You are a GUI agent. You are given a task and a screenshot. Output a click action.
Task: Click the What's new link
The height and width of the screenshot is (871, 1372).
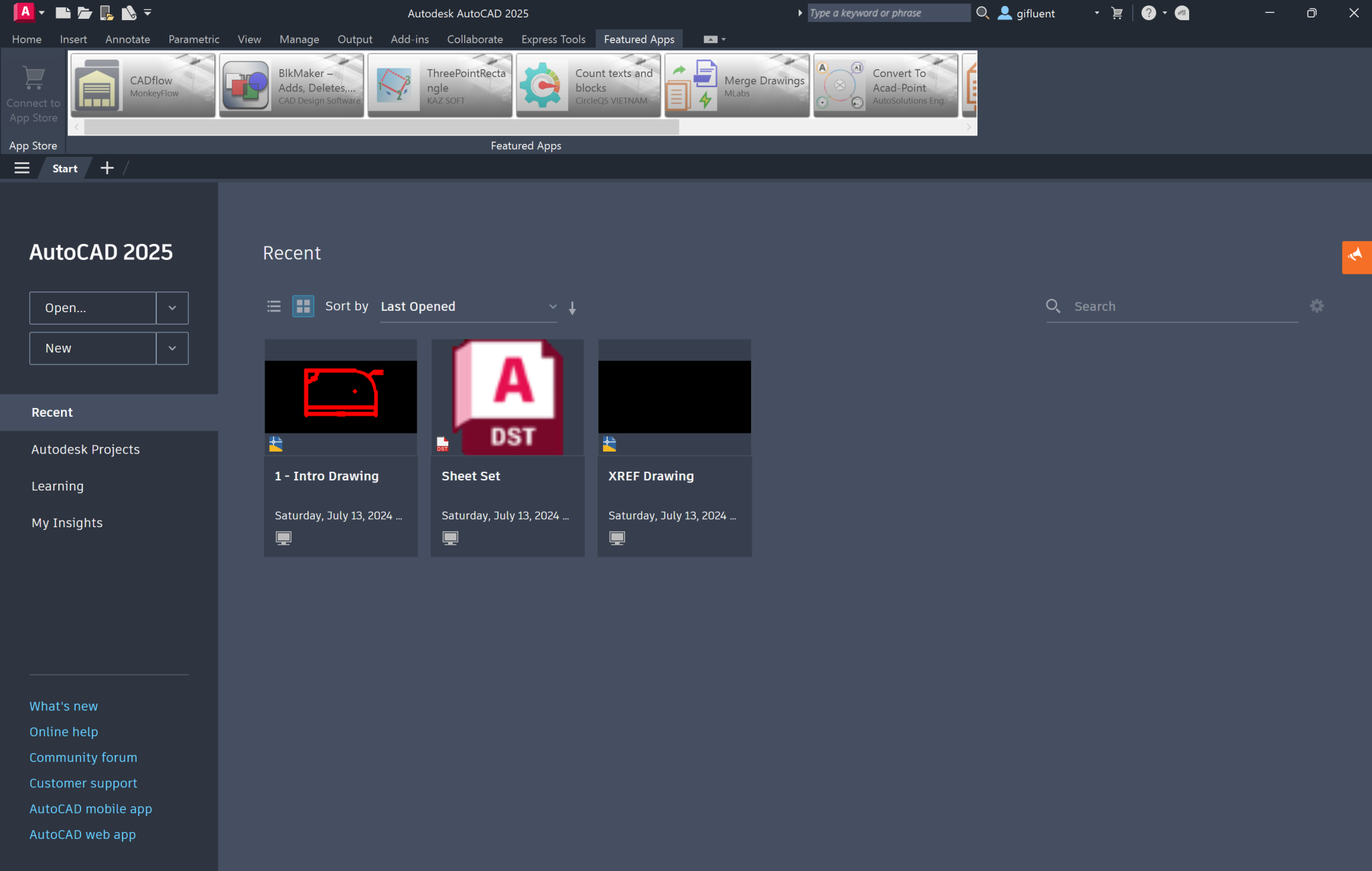coord(64,706)
